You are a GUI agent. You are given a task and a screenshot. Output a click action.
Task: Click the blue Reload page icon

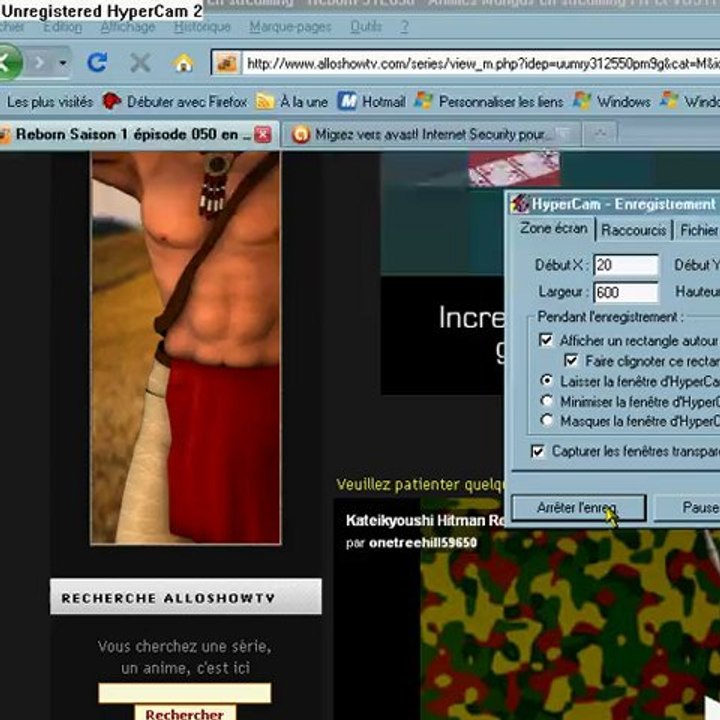coord(97,62)
